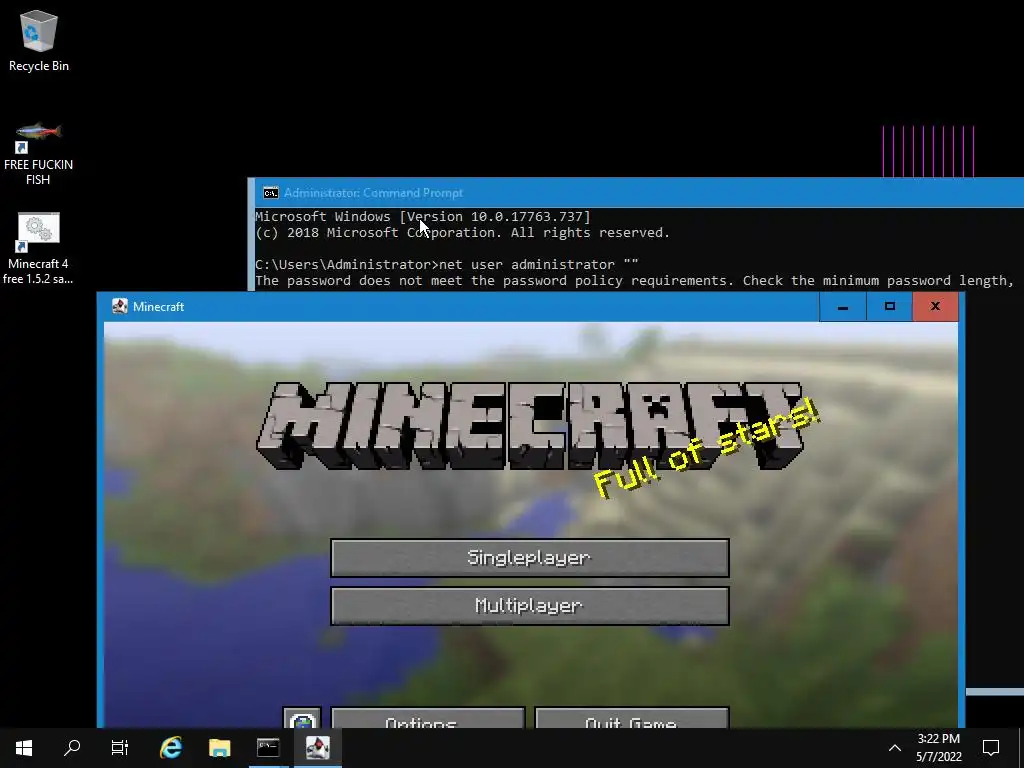Maximize the Minecraft window
1024x768 pixels.
coord(889,306)
